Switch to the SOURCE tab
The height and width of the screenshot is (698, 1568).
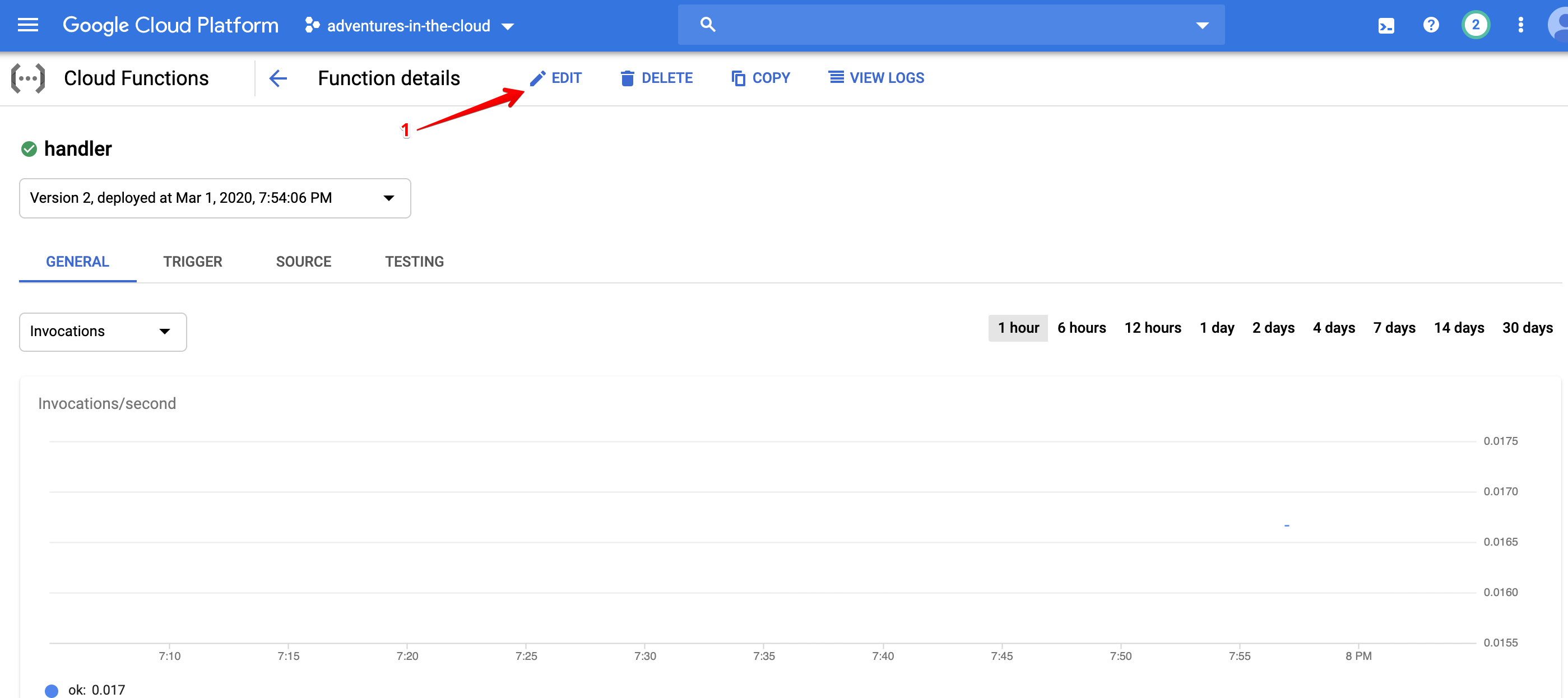coord(303,262)
